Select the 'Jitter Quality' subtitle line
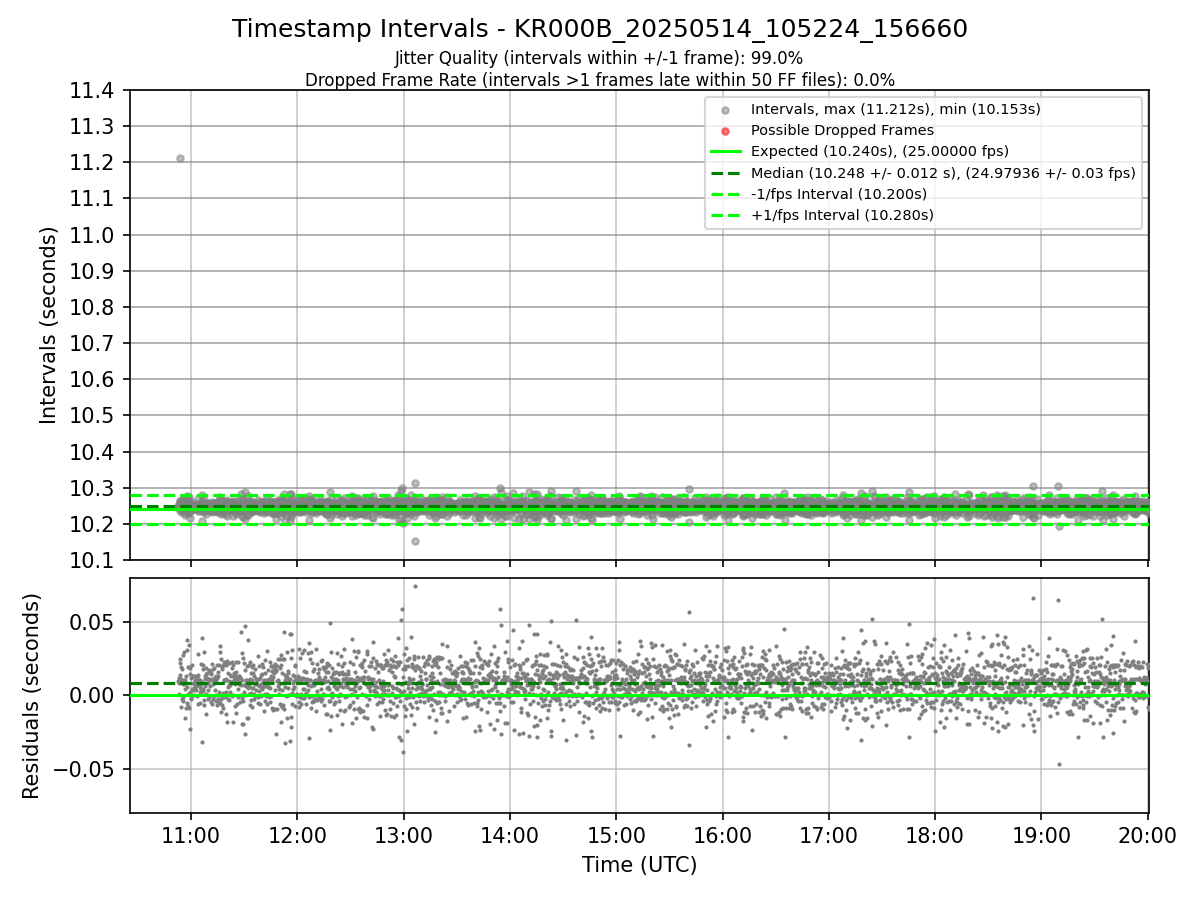The image size is (1200, 900). (x=599, y=58)
